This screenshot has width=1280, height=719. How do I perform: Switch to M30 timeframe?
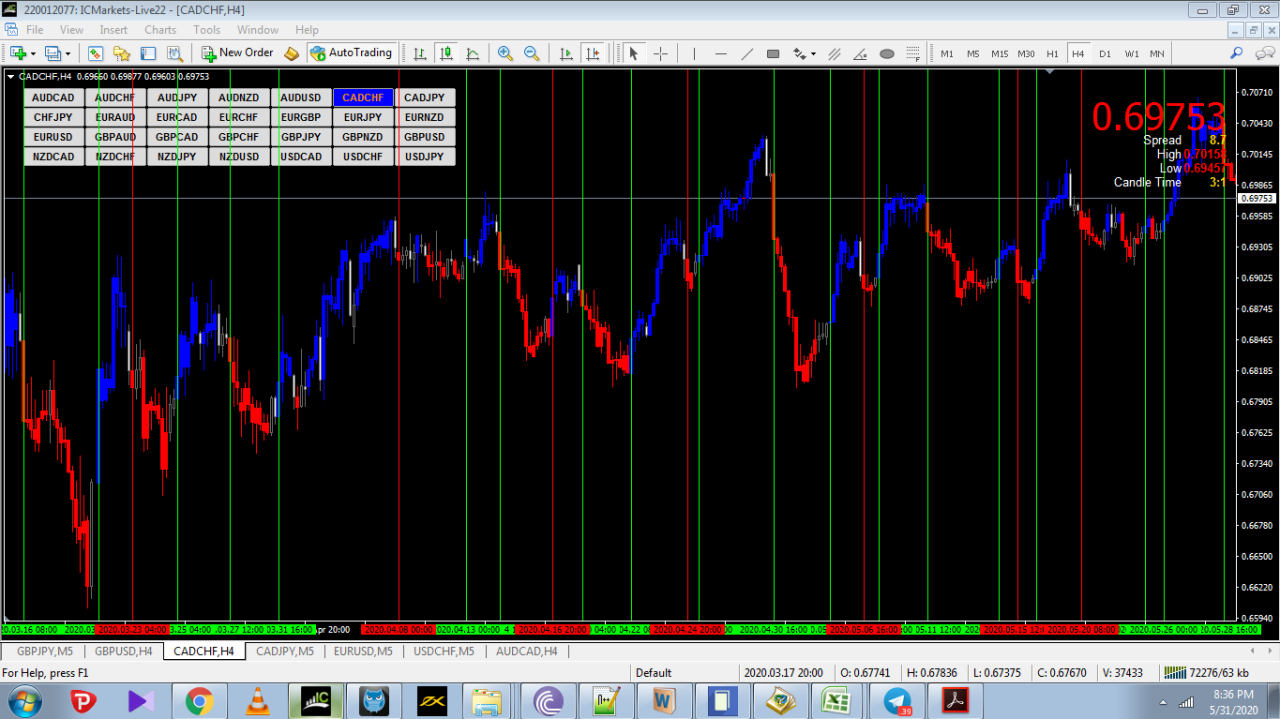(x=1026, y=54)
